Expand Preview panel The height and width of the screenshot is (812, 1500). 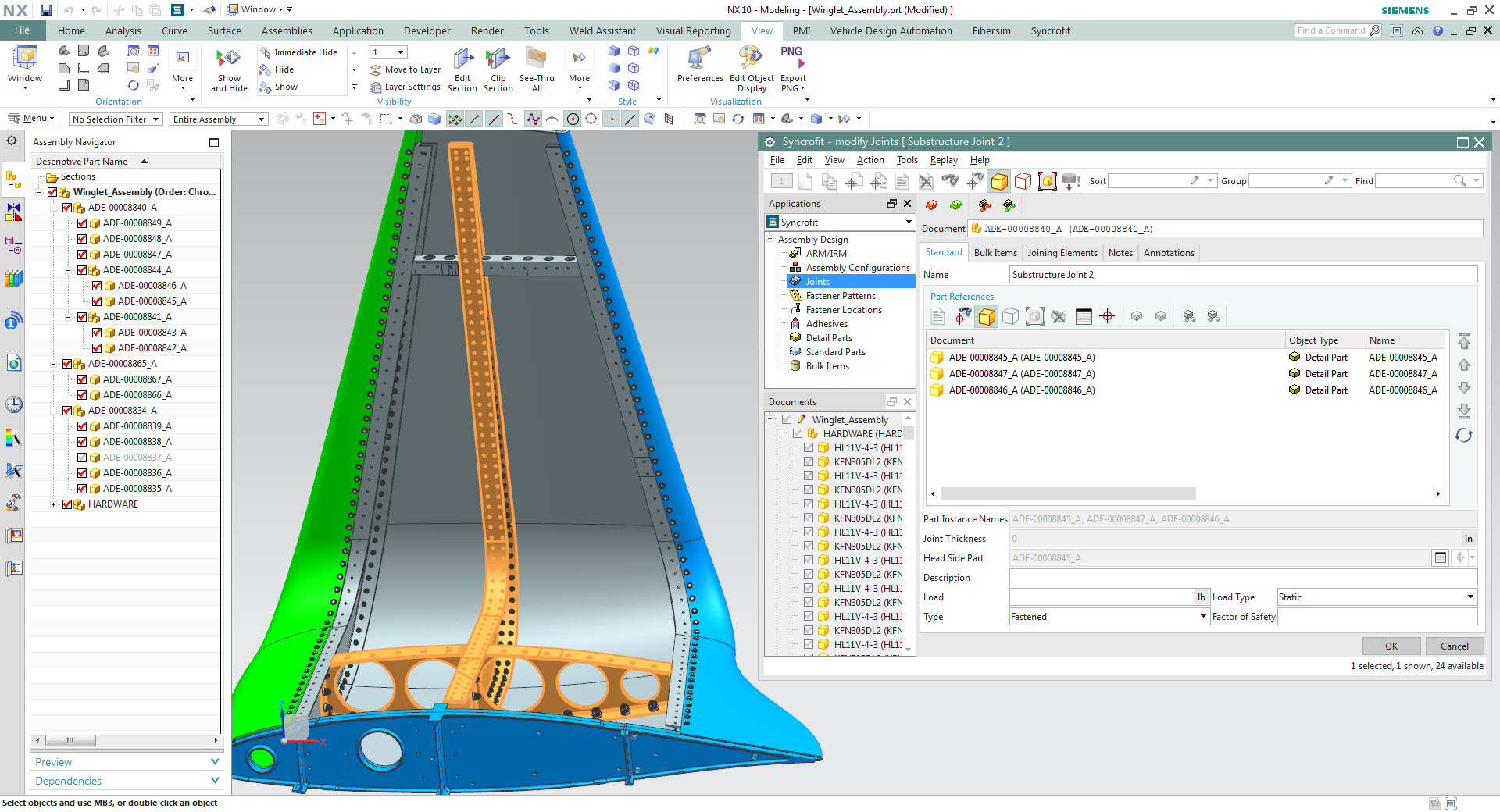(x=127, y=762)
